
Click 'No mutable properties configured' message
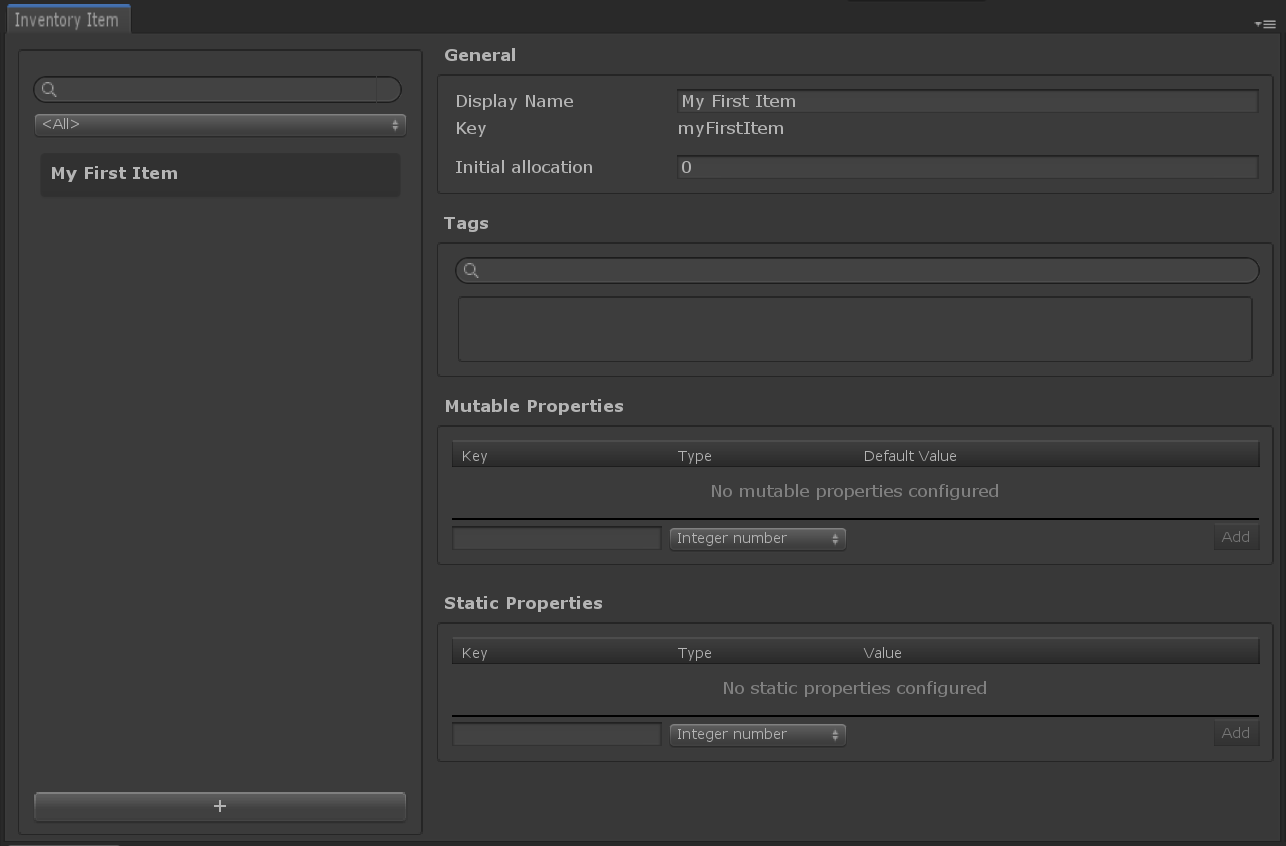tap(855, 491)
